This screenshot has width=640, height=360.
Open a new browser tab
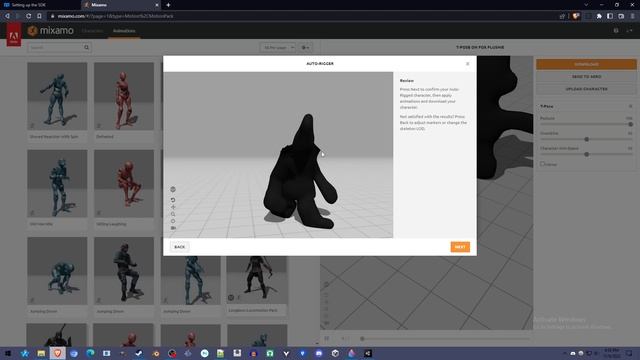(168, 5)
